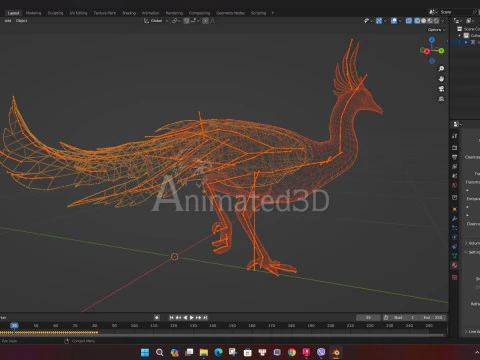The image size is (480, 360).
Task: Open the World properties tab
Action: (x=454, y=185)
